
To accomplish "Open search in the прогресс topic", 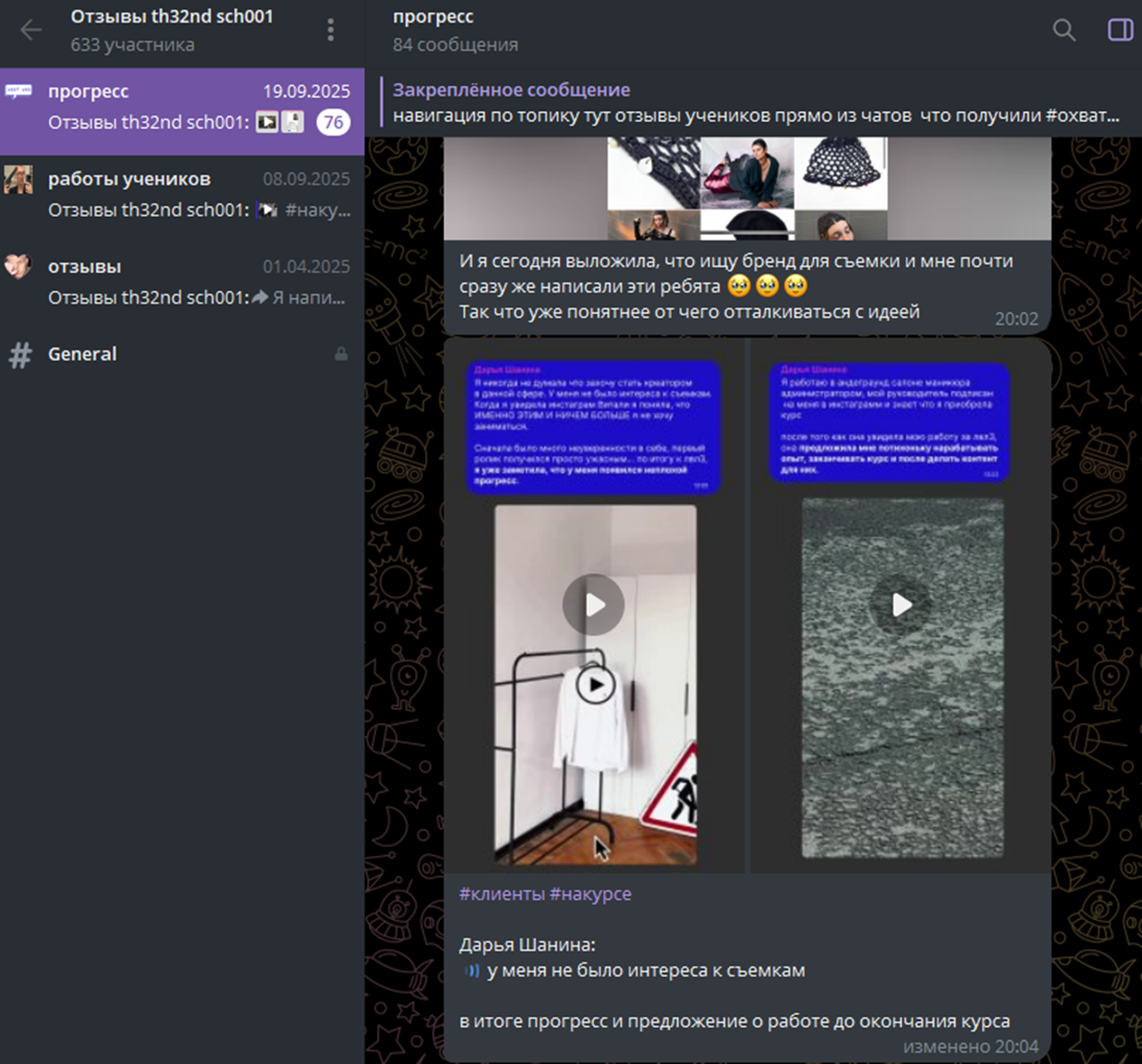I will (1063, 30).
